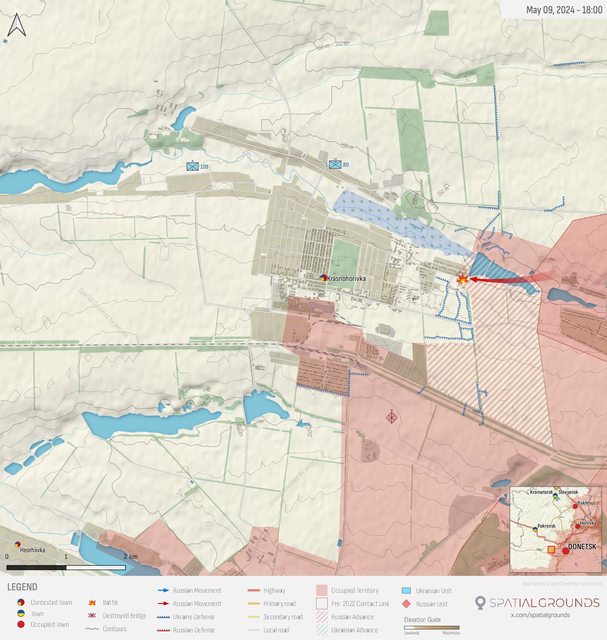The height and width of the screenshot is (640, 607).
Task: Click the north arrow compass icon
Action: [16, 26]
